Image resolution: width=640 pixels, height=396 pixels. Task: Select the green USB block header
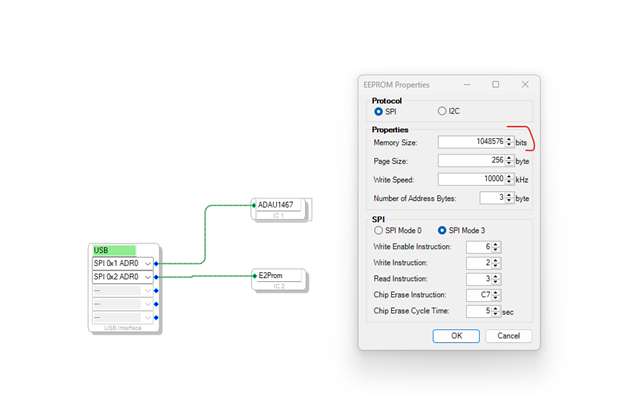[x=114, y=250]
